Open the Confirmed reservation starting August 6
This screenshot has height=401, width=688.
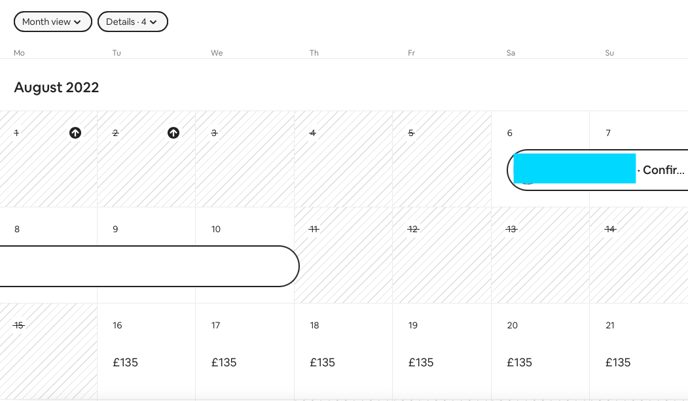tap(598, 170)
